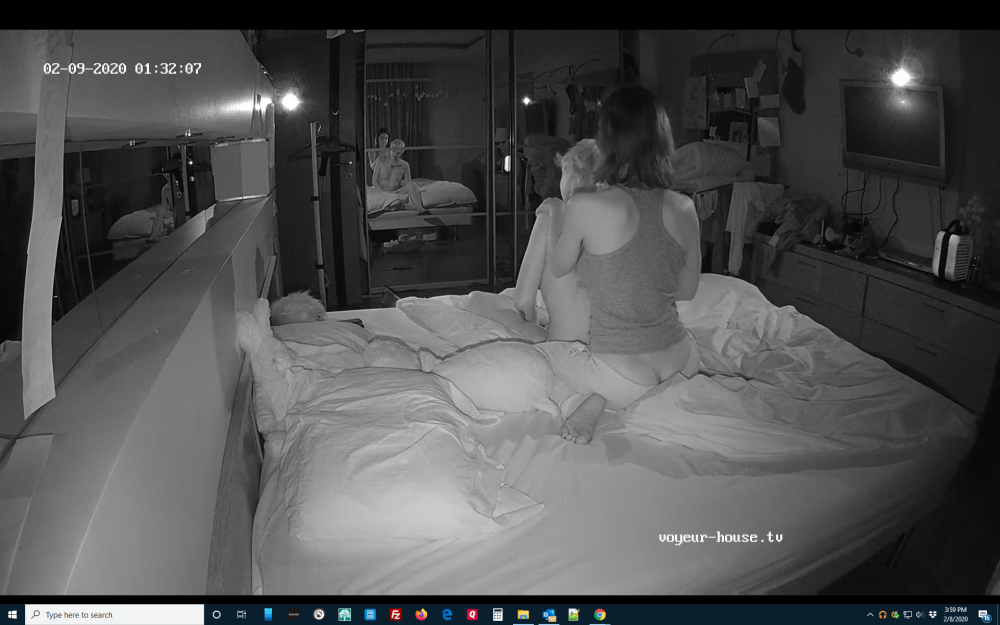Image resolution: width=1000 pixels, height=625 pixels.
Task: Open Cortana from the taskbar
Action: tap(216, 615)
